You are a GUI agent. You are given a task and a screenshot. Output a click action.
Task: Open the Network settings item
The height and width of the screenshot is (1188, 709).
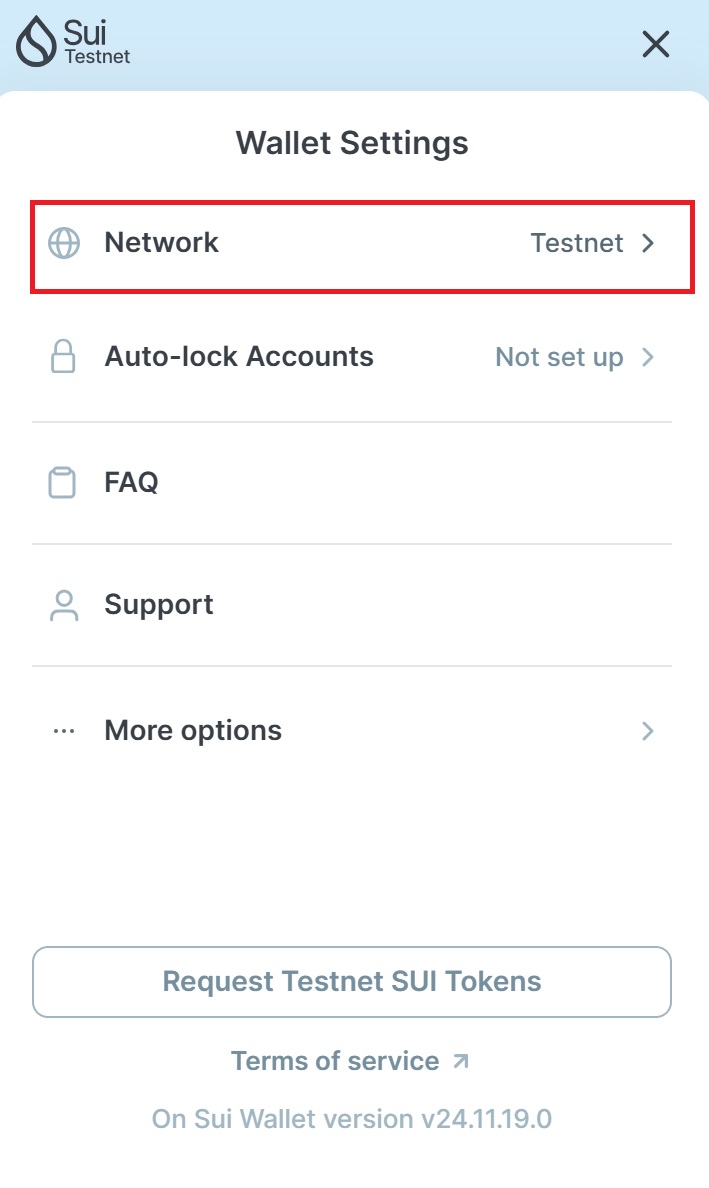(162, 243)
